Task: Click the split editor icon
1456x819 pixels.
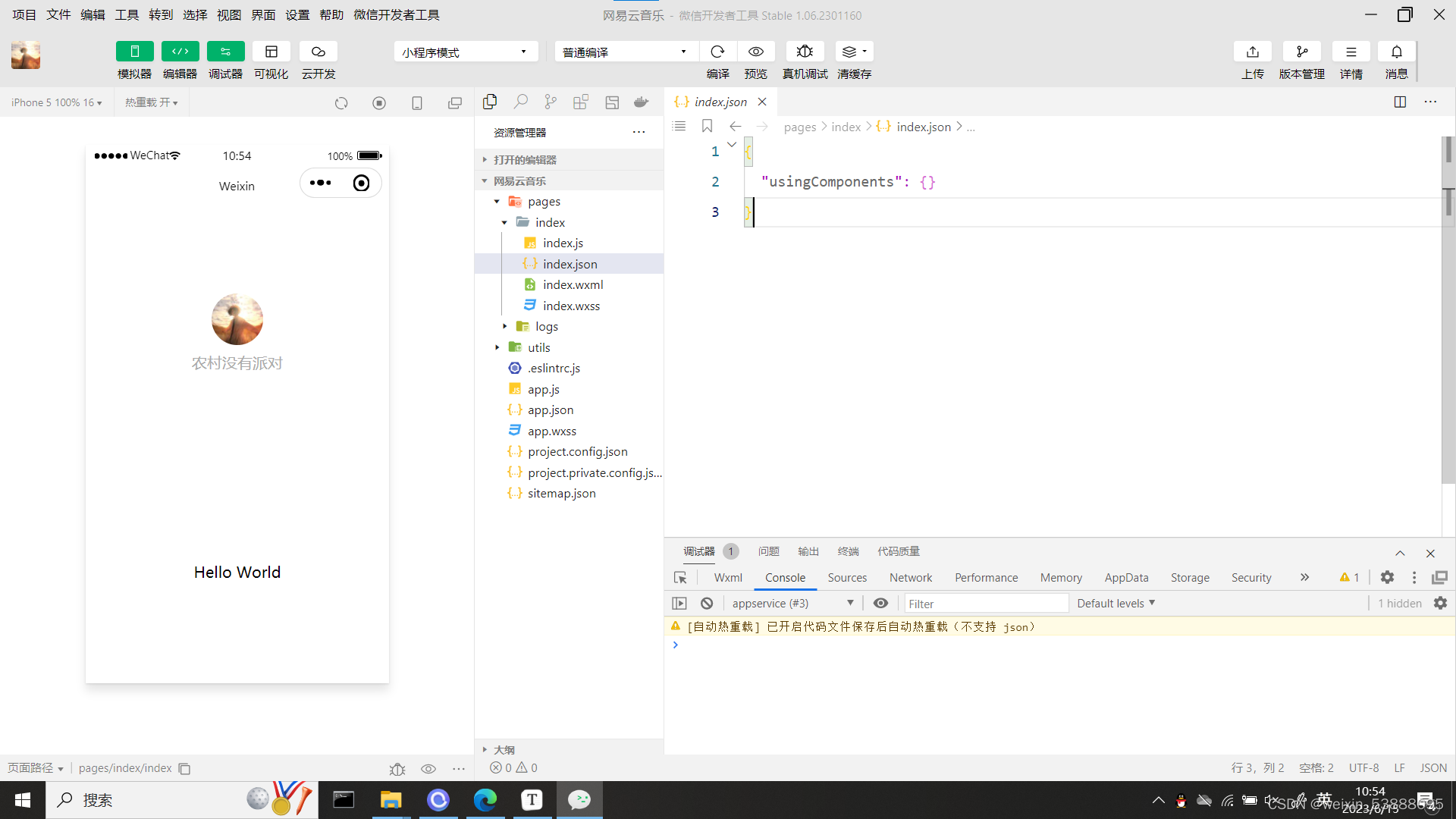Action: (x=1400, y=102)
